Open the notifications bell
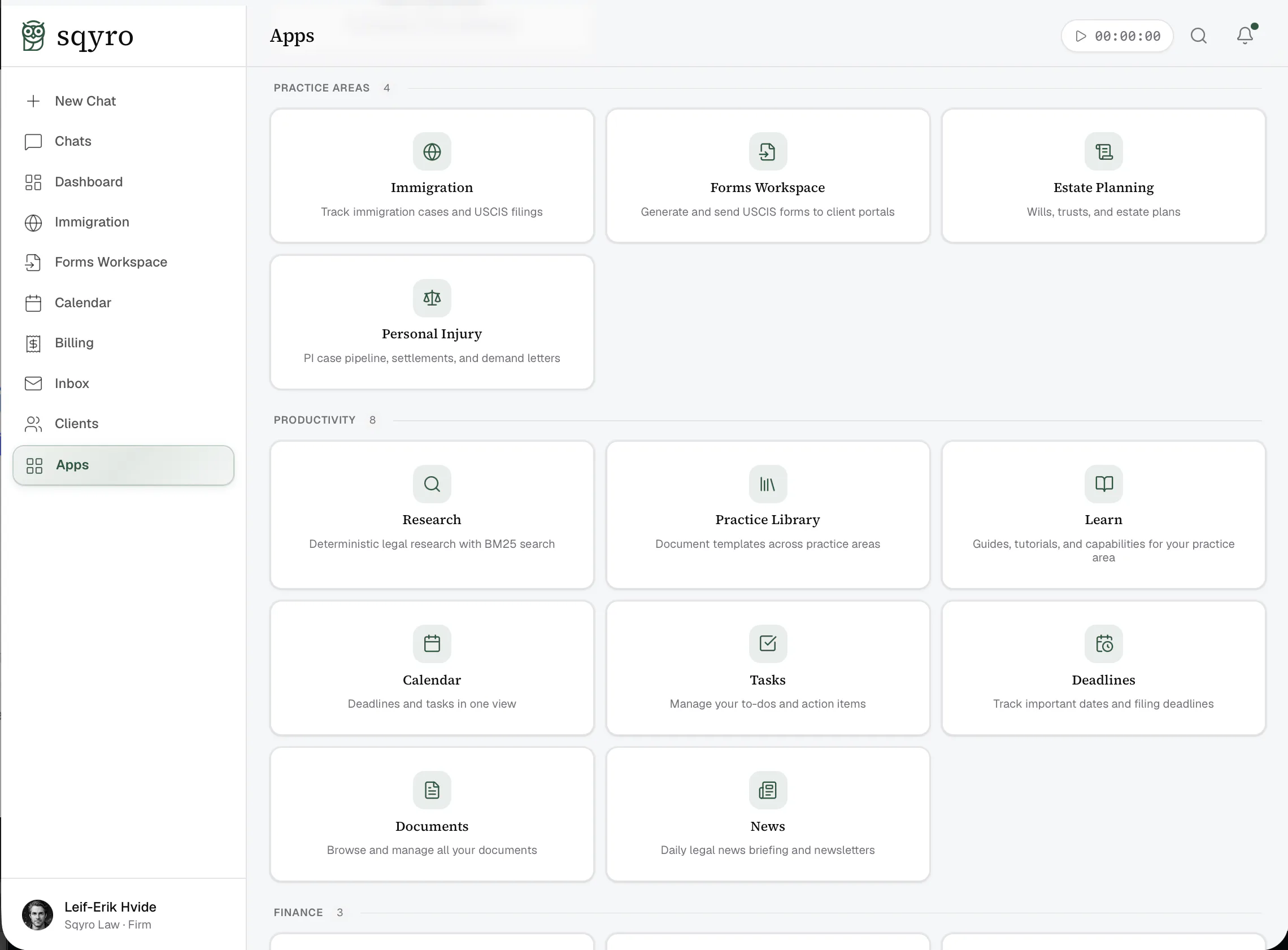This screenshot has height=950, width=1288. [x=1245, y=36]
